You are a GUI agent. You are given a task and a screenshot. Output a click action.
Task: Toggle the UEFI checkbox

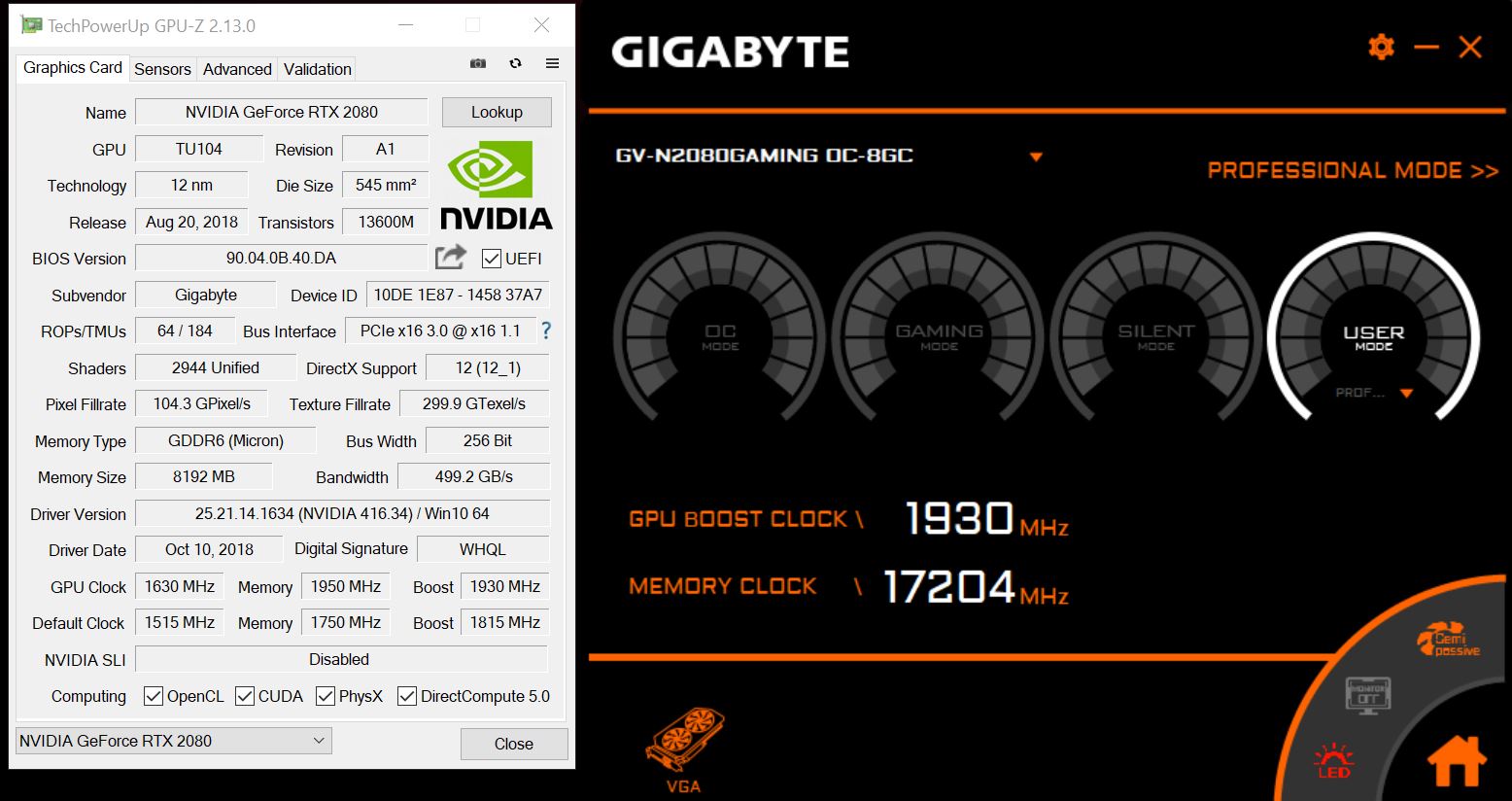491,259
